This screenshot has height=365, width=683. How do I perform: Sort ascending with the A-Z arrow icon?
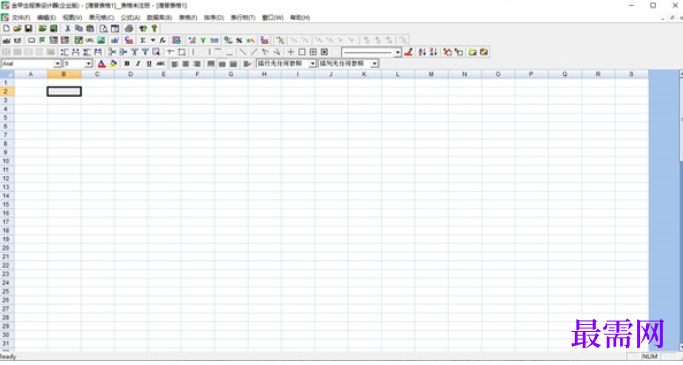coord(422,52)
